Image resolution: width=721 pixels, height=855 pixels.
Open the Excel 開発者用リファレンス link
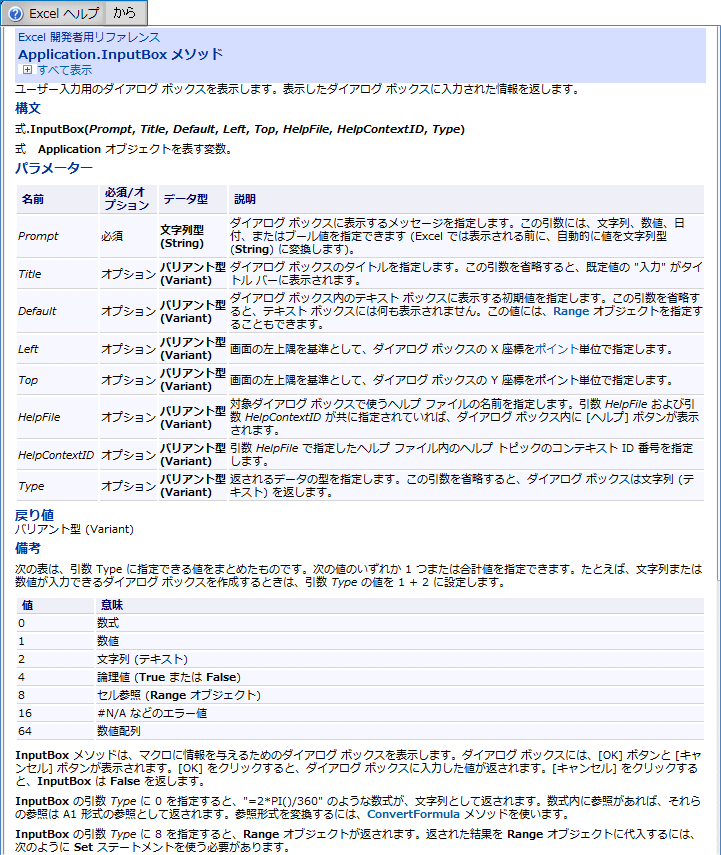point(89,37)
